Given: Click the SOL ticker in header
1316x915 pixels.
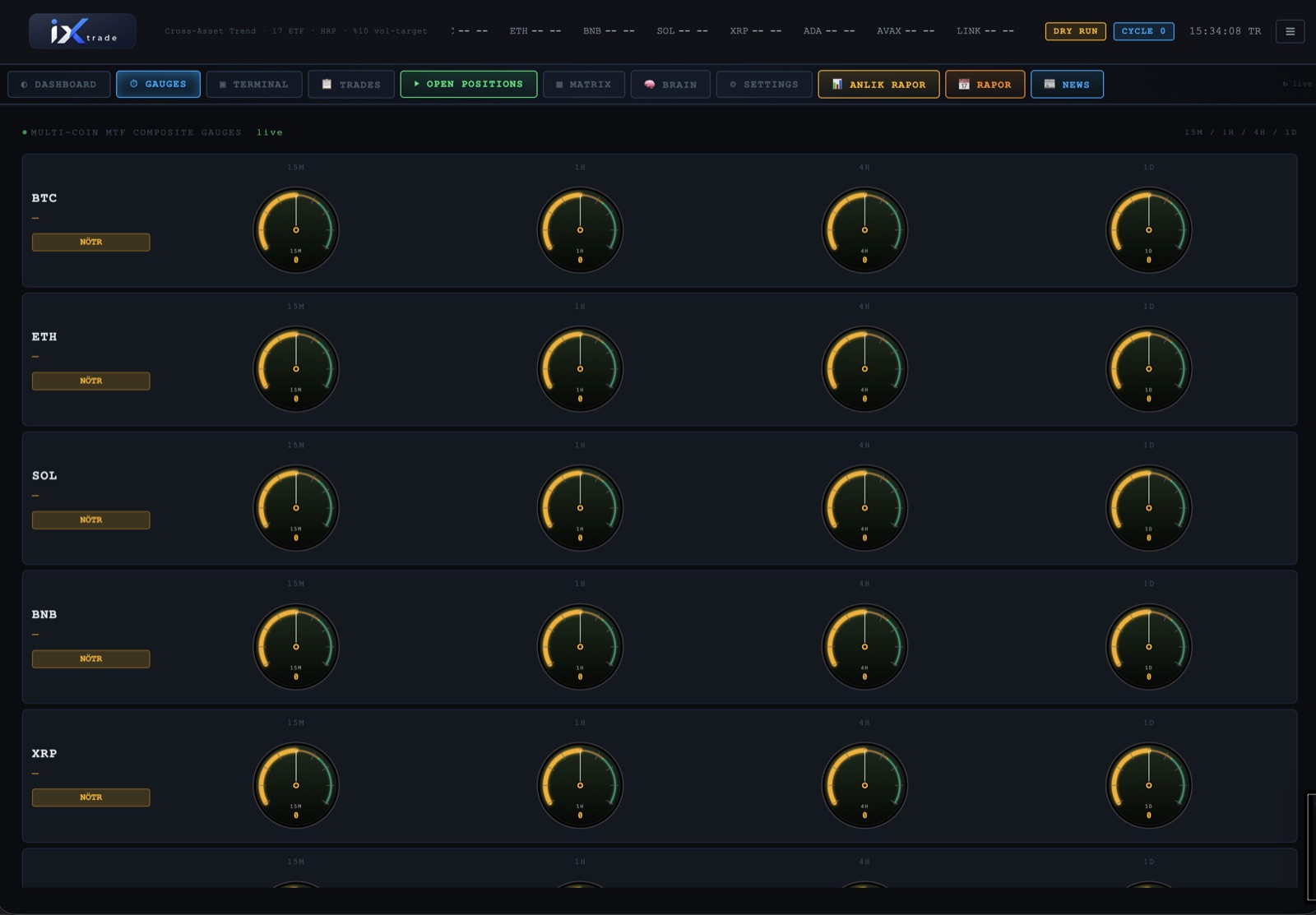Looking at the screenshot, I should tap(682, 31).
